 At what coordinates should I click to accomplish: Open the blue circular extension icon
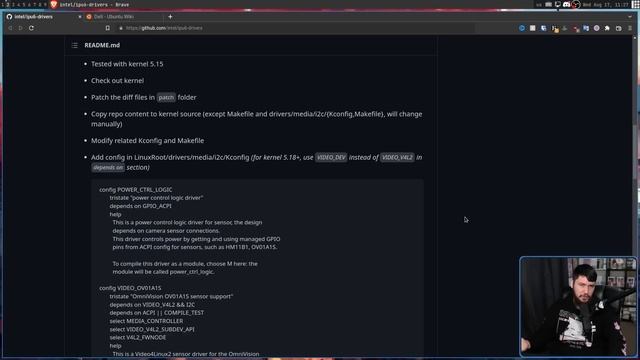[522, 28]
